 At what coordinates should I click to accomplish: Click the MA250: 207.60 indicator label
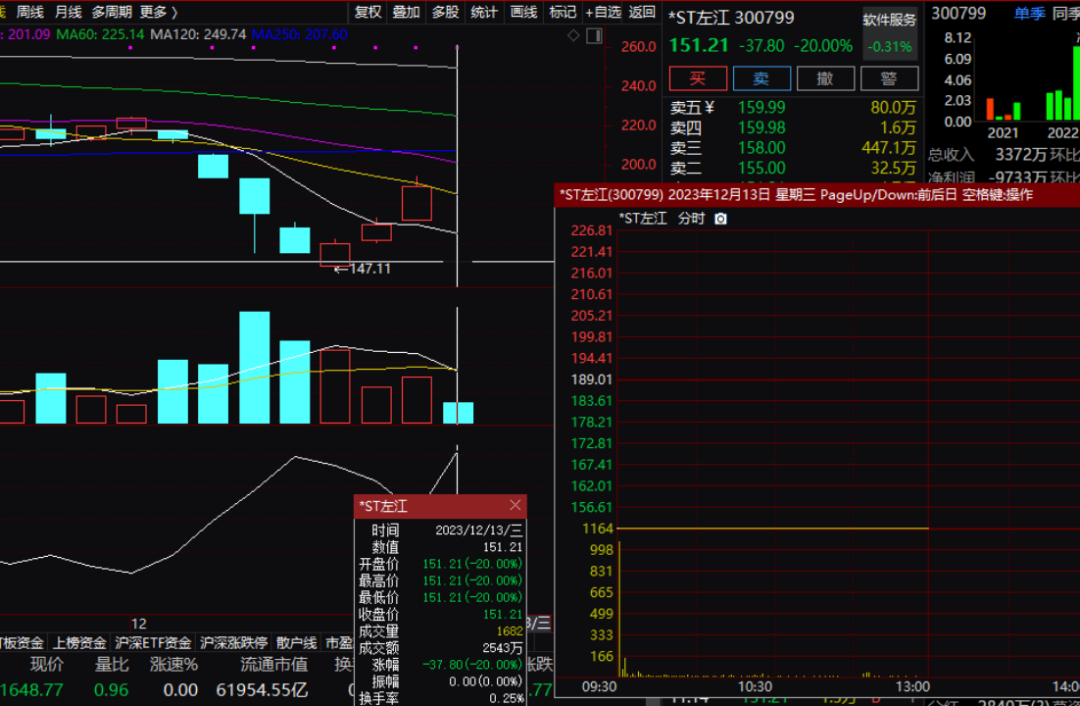coord(300,34)
